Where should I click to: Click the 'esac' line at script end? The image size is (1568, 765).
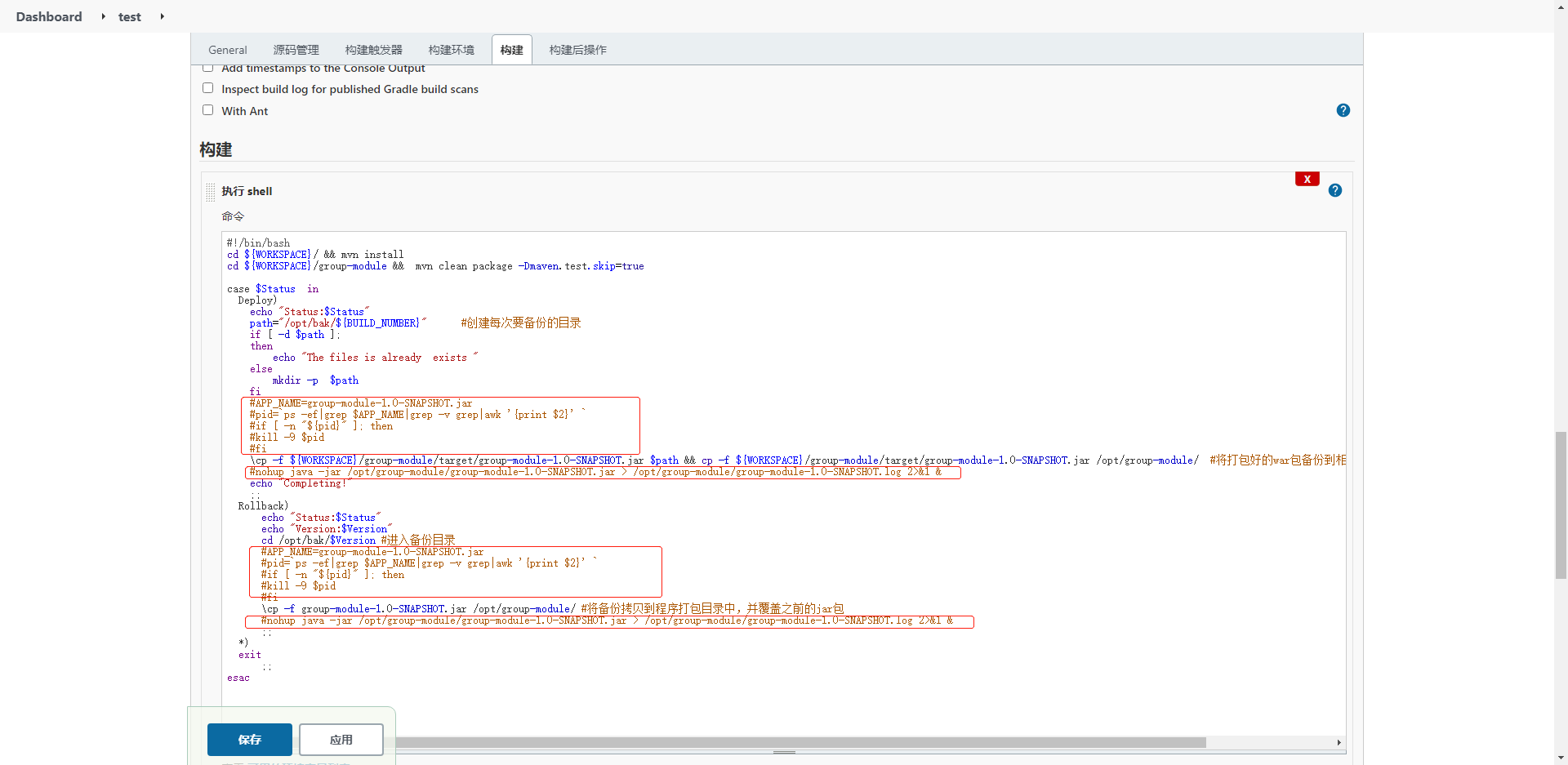pyautogui.click(x=238, y=678)
